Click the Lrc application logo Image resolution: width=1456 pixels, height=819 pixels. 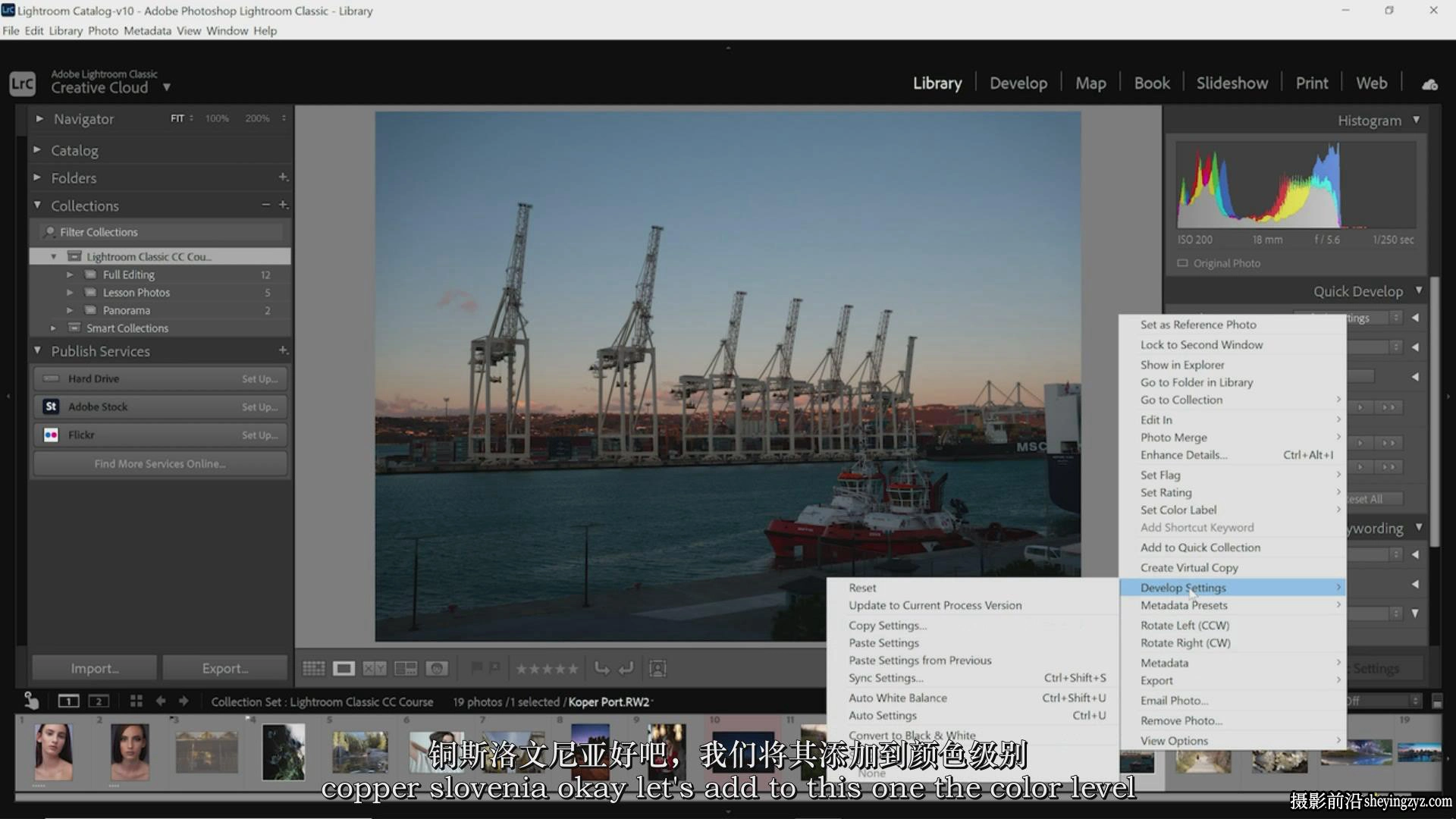[x=22, y=83]
